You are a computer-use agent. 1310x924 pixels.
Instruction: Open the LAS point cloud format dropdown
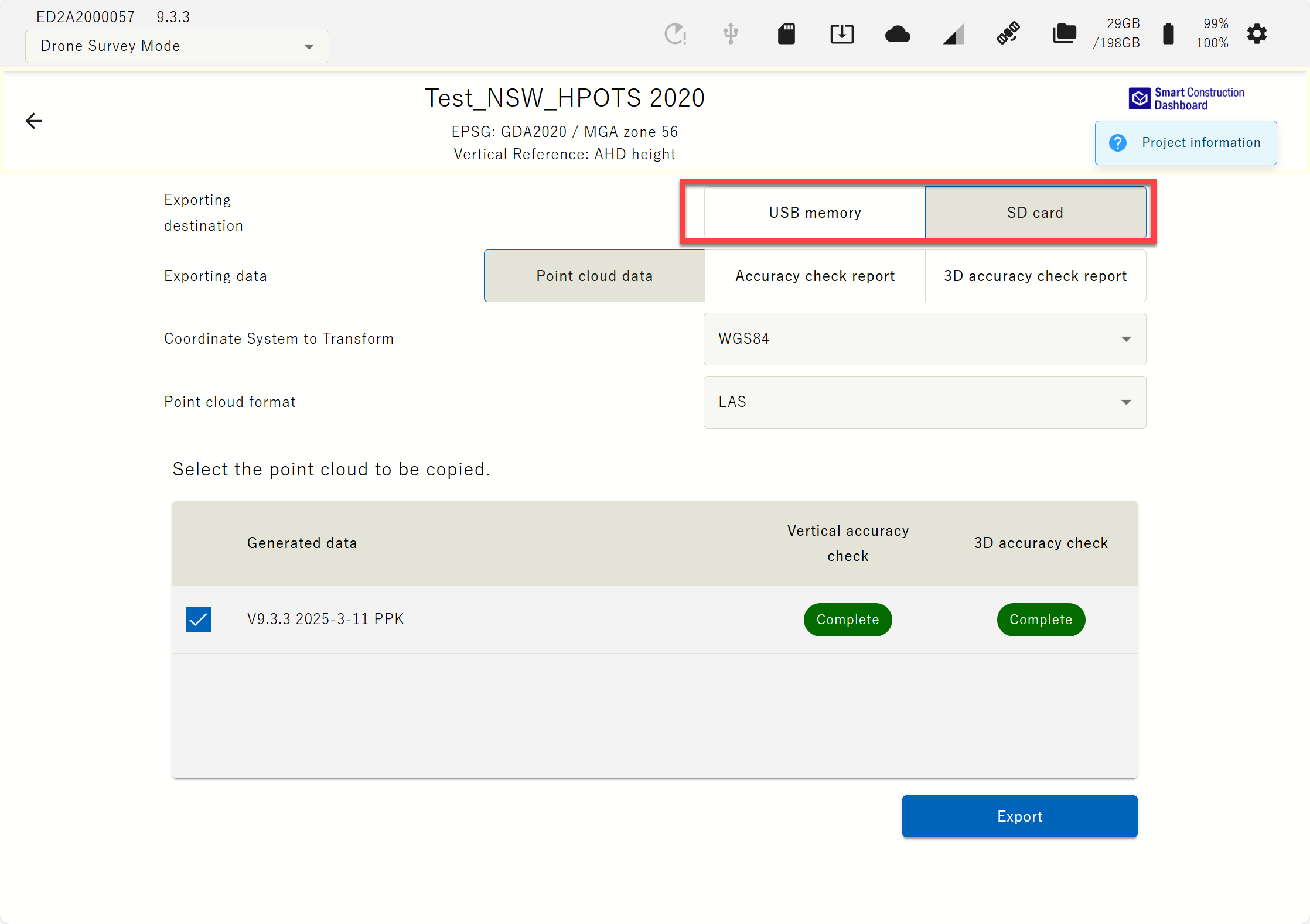pos(924,402)
